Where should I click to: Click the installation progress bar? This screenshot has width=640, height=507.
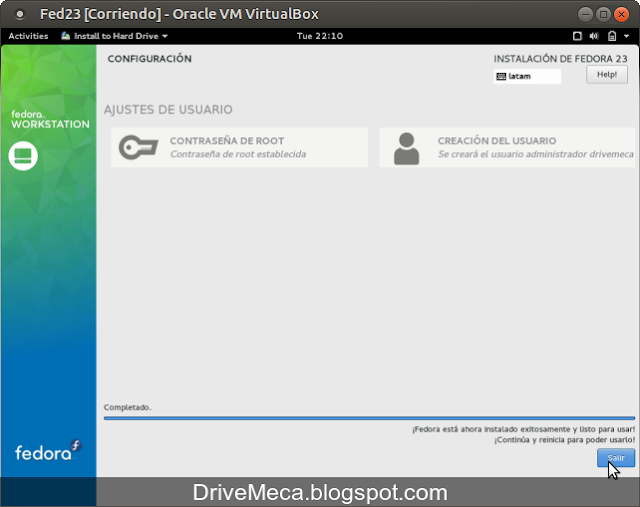click(x=369, y=418)
